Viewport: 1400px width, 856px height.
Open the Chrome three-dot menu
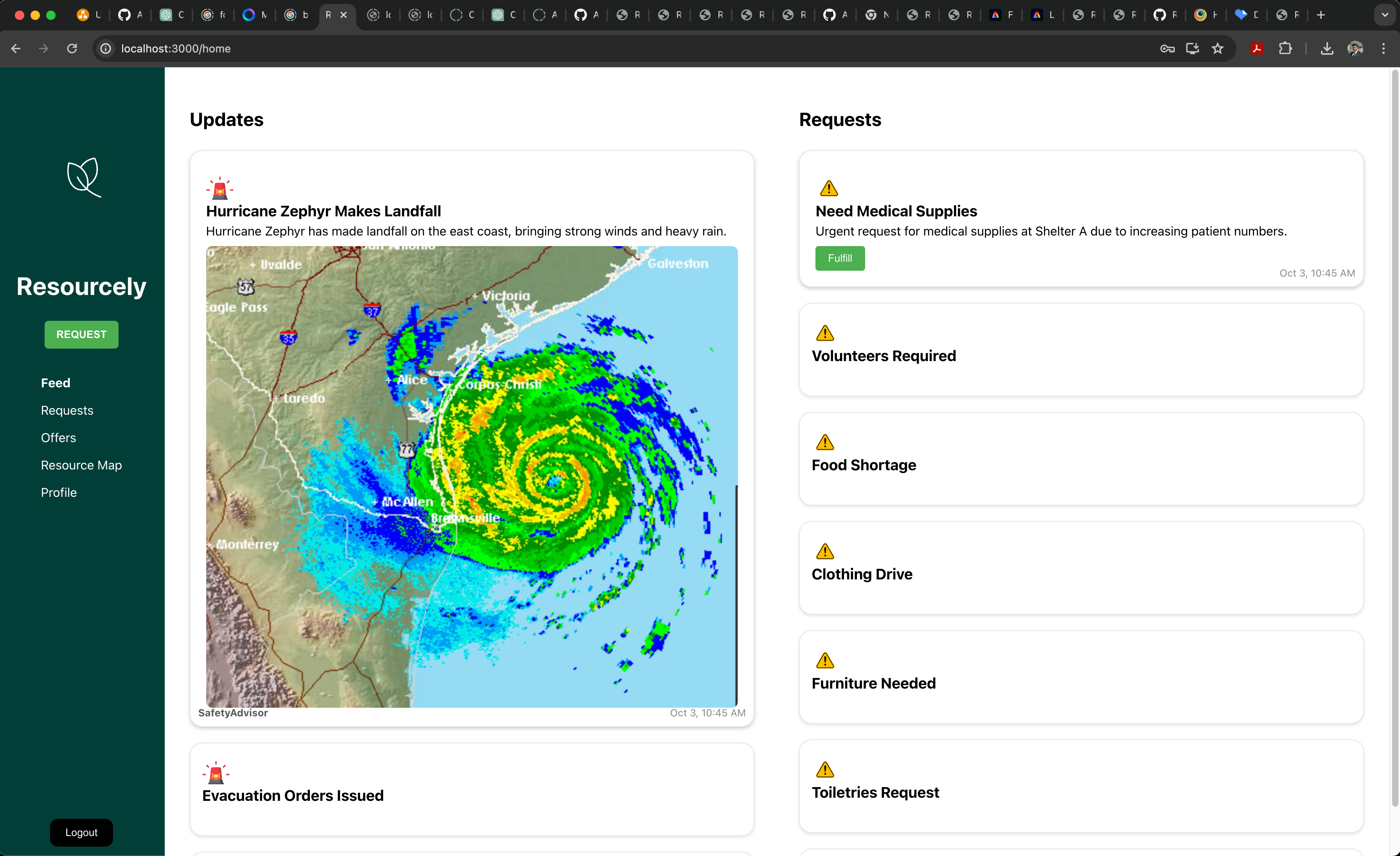click(x=1383, y=49)
